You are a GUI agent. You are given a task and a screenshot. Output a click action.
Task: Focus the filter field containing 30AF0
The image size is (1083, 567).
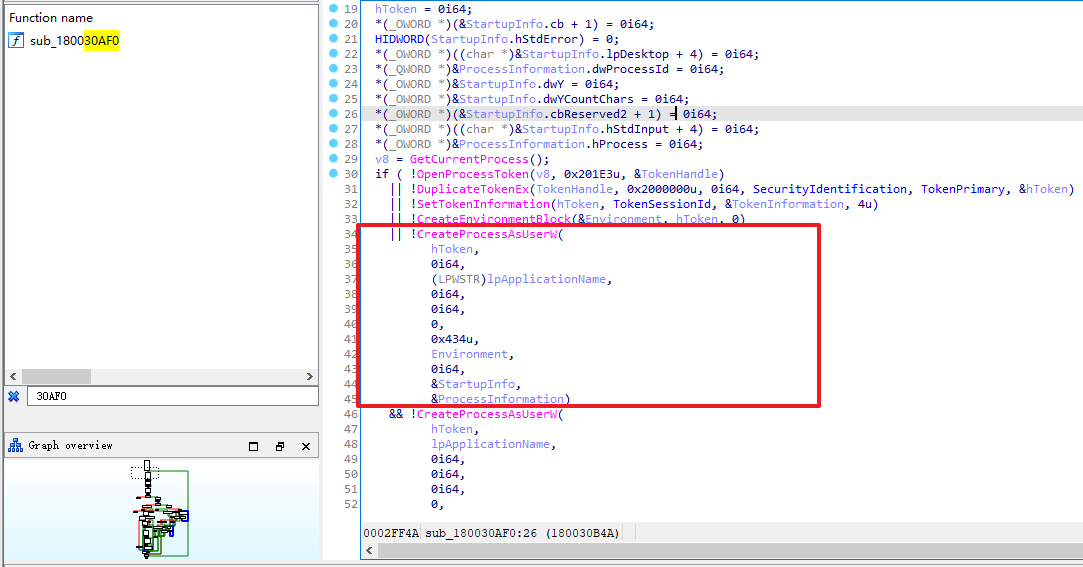pos(173,396)
